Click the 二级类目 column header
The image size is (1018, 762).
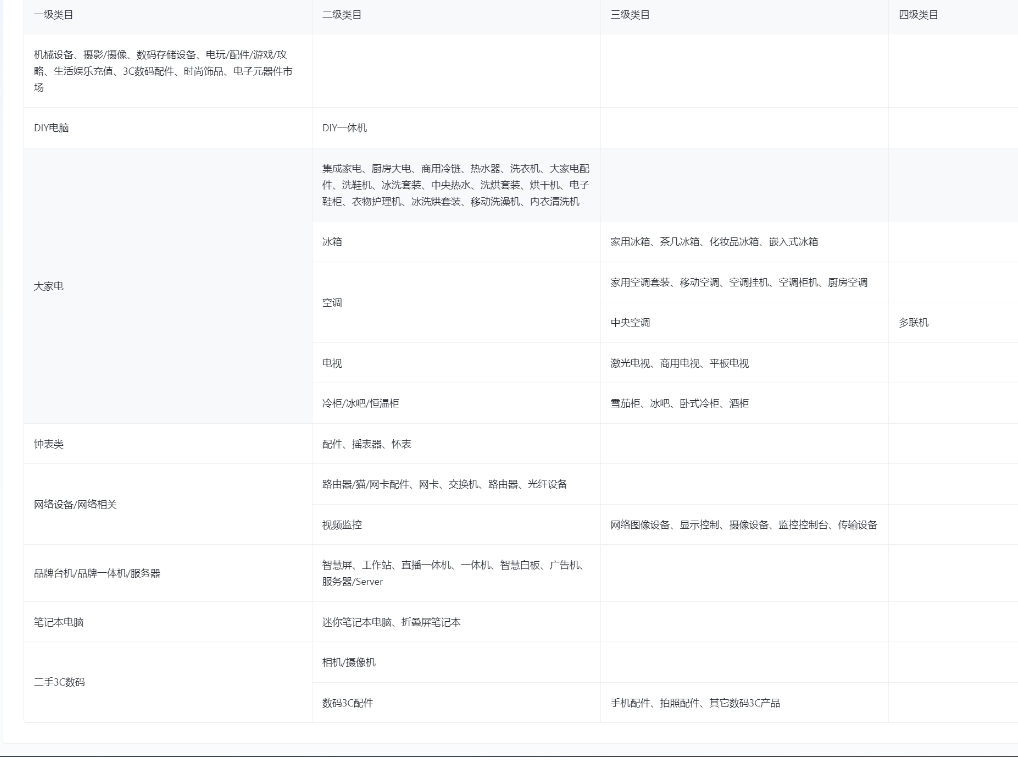[342, 15]
